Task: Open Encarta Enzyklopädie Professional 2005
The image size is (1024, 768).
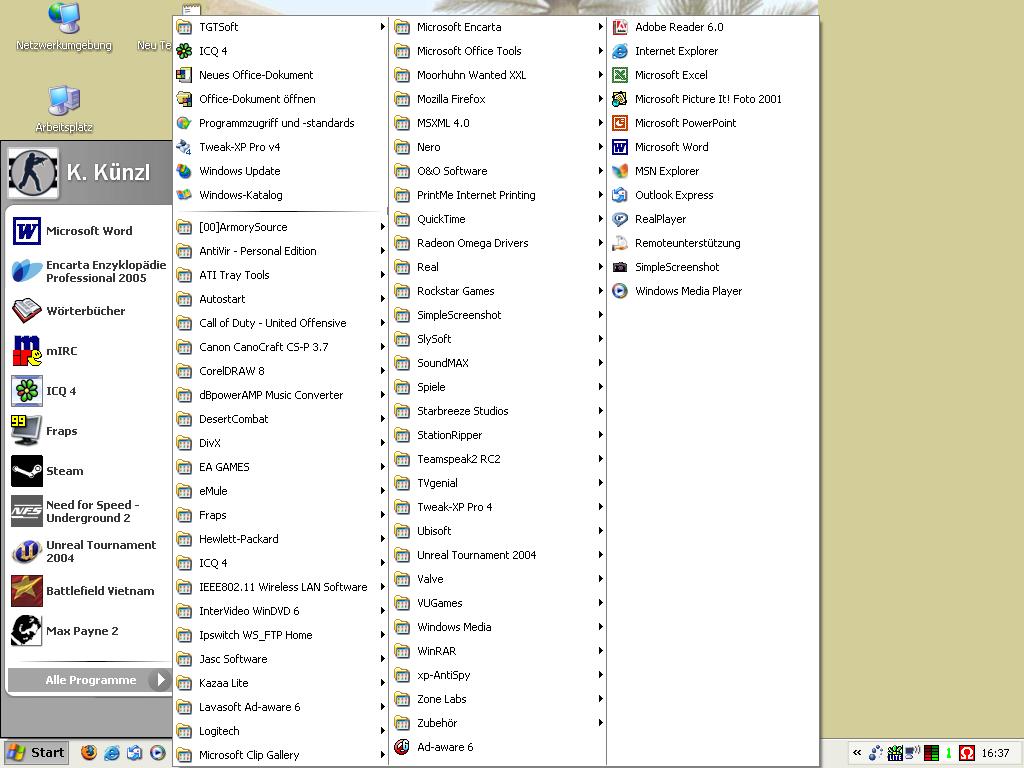Action: click(89, 271)
